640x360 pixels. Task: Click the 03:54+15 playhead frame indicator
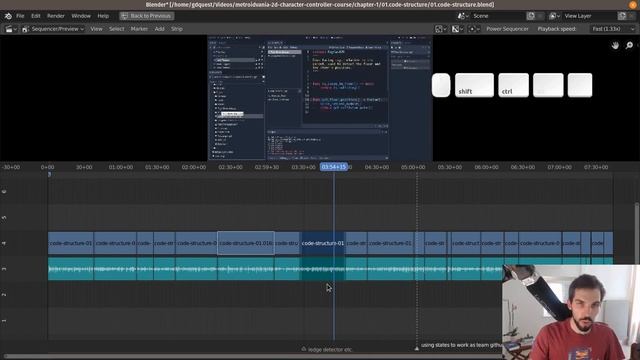[x=334, y=167]
